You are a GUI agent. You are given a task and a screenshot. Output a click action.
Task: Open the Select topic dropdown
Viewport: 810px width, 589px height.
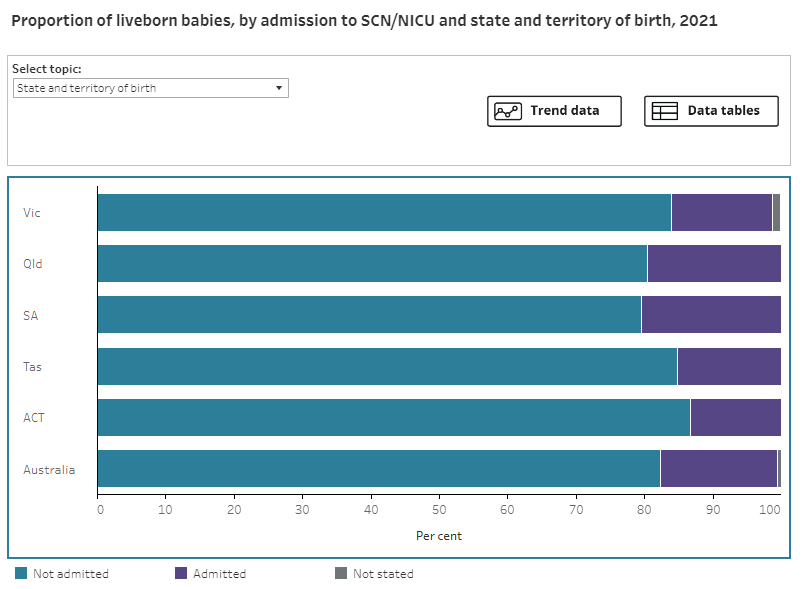150,88
